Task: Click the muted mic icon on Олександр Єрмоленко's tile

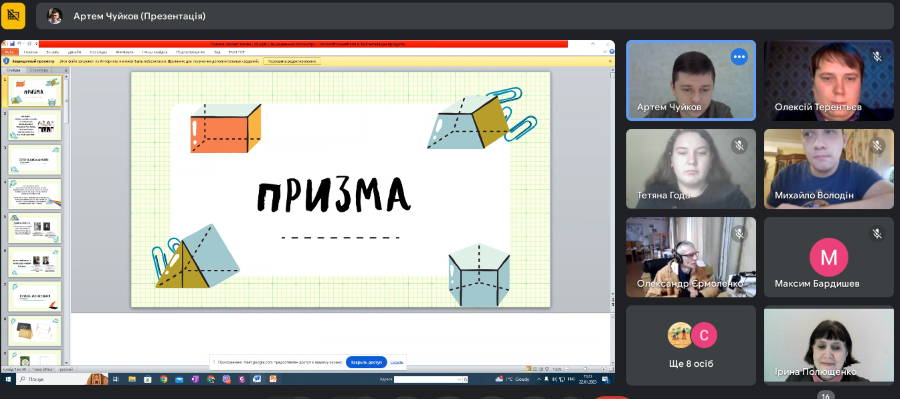Action: 739,234
